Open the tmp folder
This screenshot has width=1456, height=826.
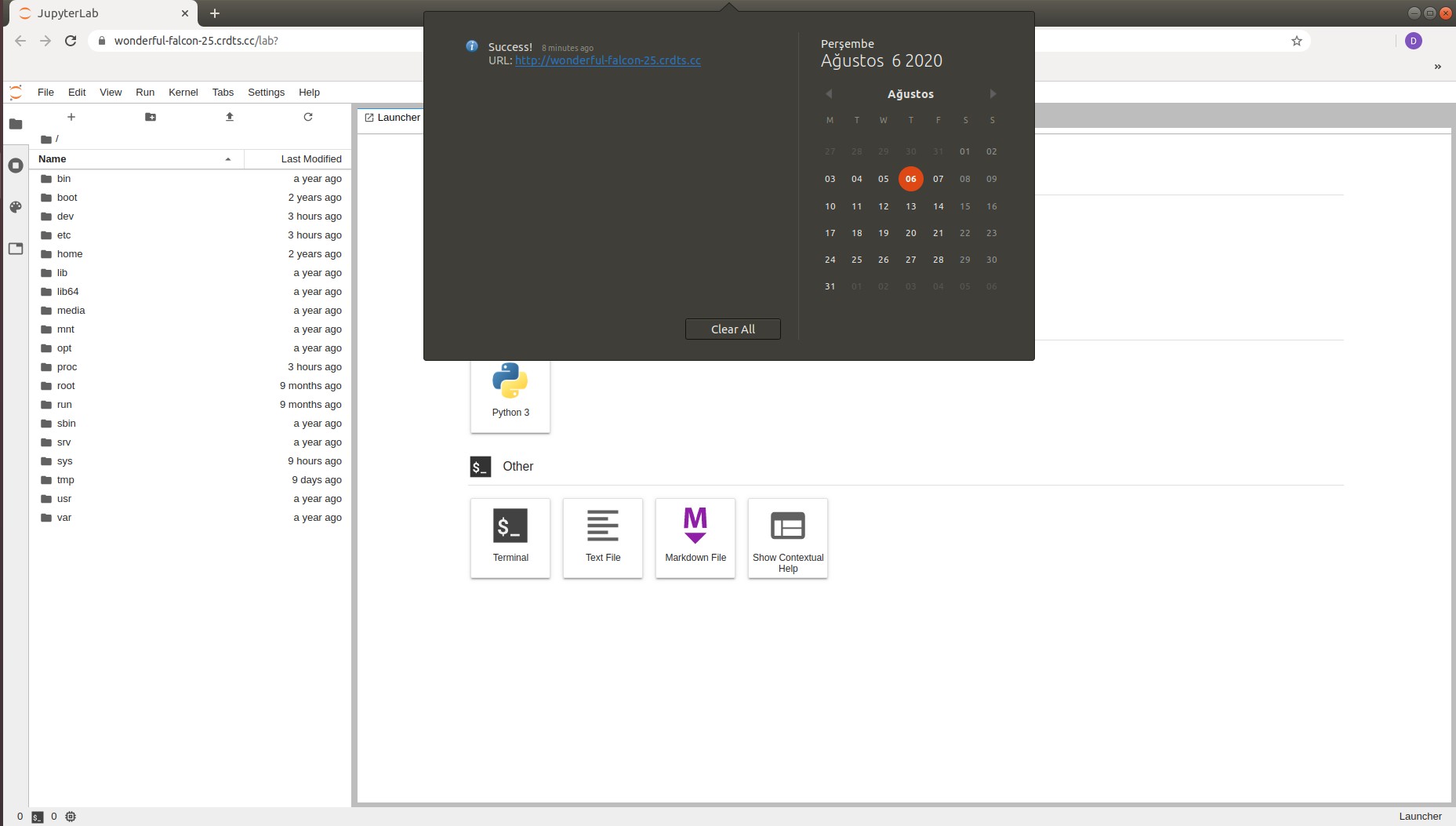coord(191,480)
